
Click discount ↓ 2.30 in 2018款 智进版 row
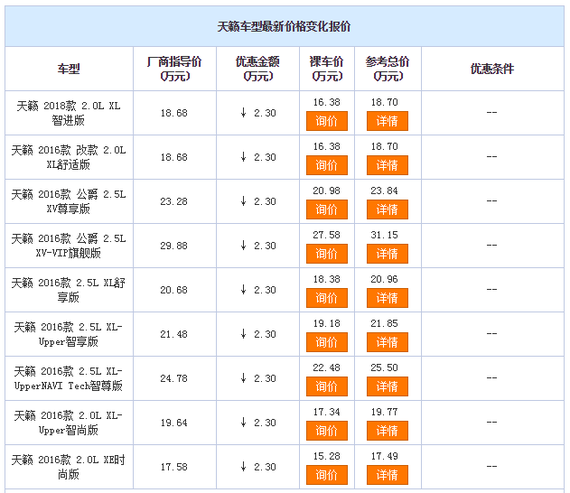pyautogui.click(x=258, y=113)
